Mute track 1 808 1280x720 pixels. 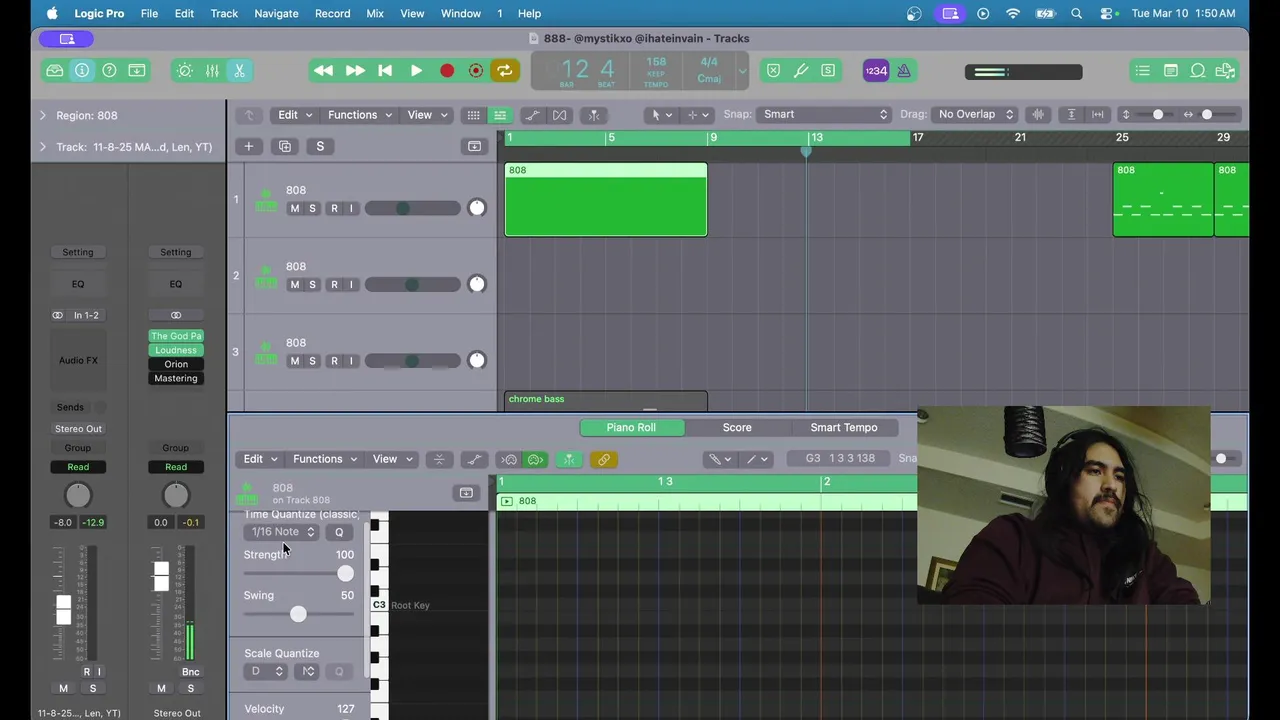pos(294,209)
